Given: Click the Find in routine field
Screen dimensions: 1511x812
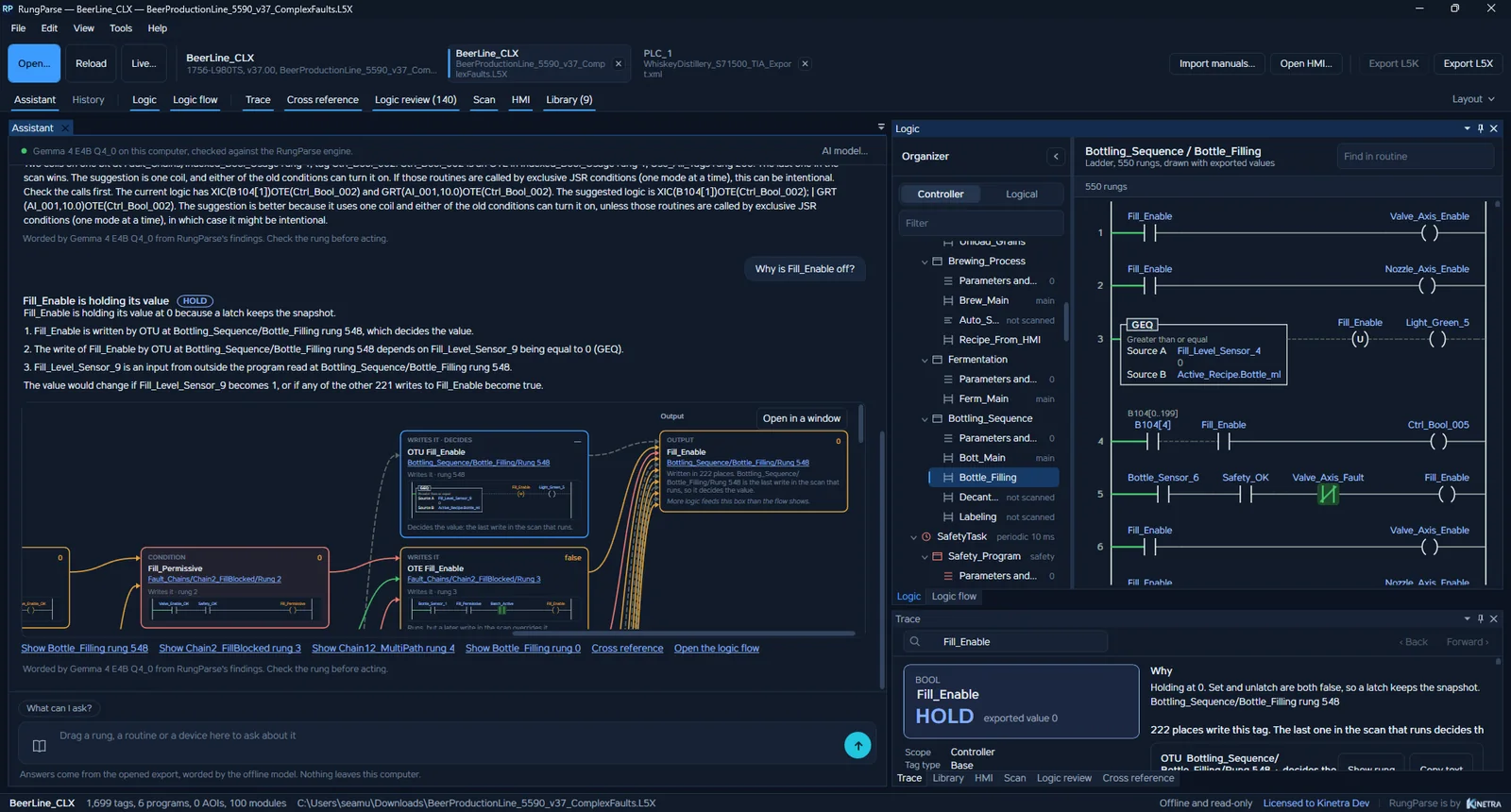Looking at the screenshot, I should point(1415,157).
